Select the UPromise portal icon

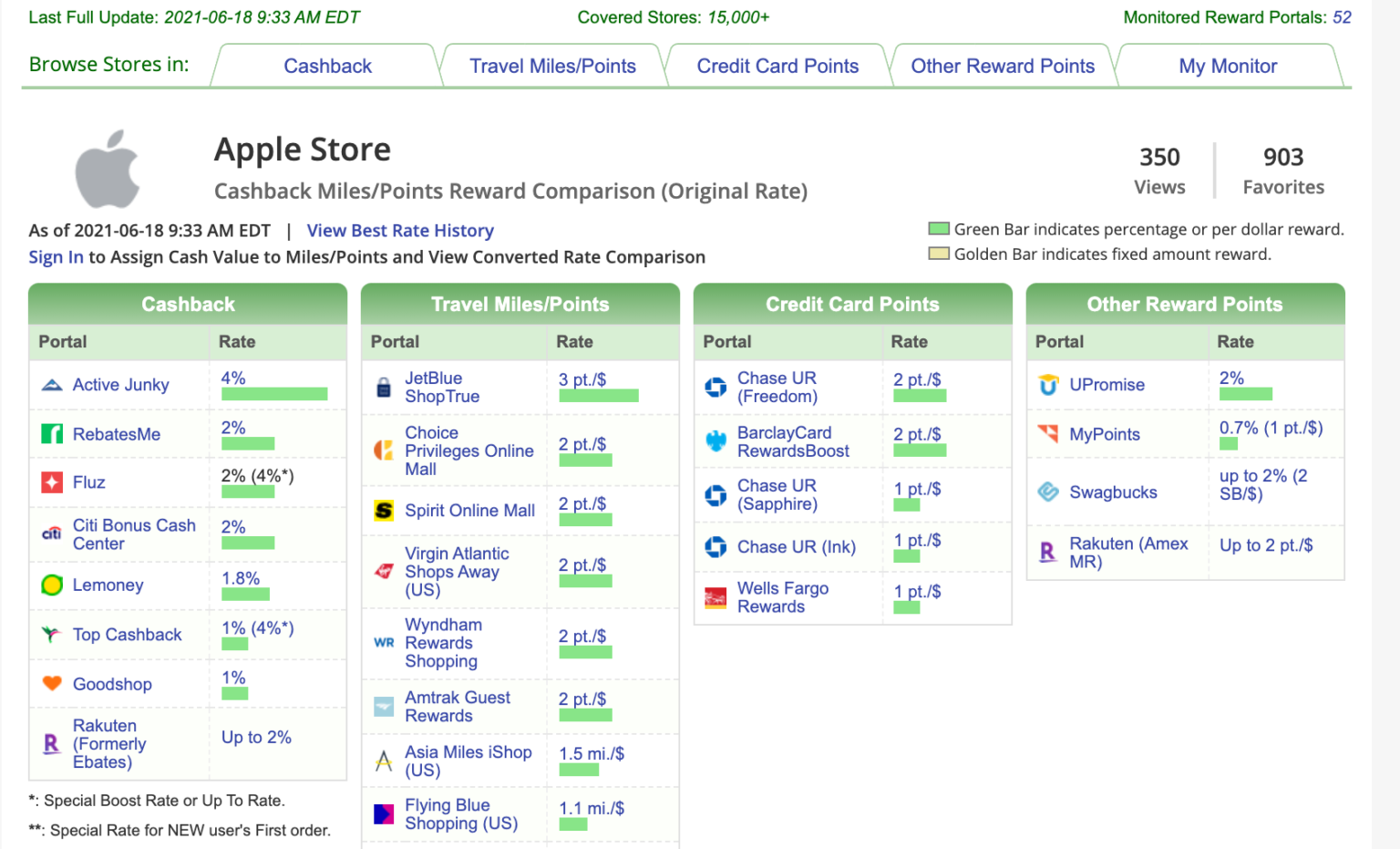tap(1048, 385)
